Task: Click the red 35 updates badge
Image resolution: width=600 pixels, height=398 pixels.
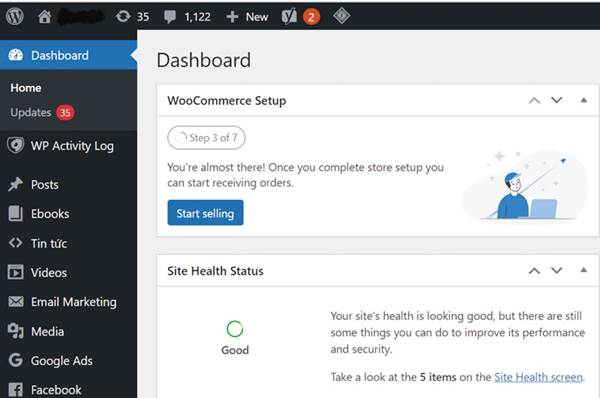Action: tap(65, 113)
